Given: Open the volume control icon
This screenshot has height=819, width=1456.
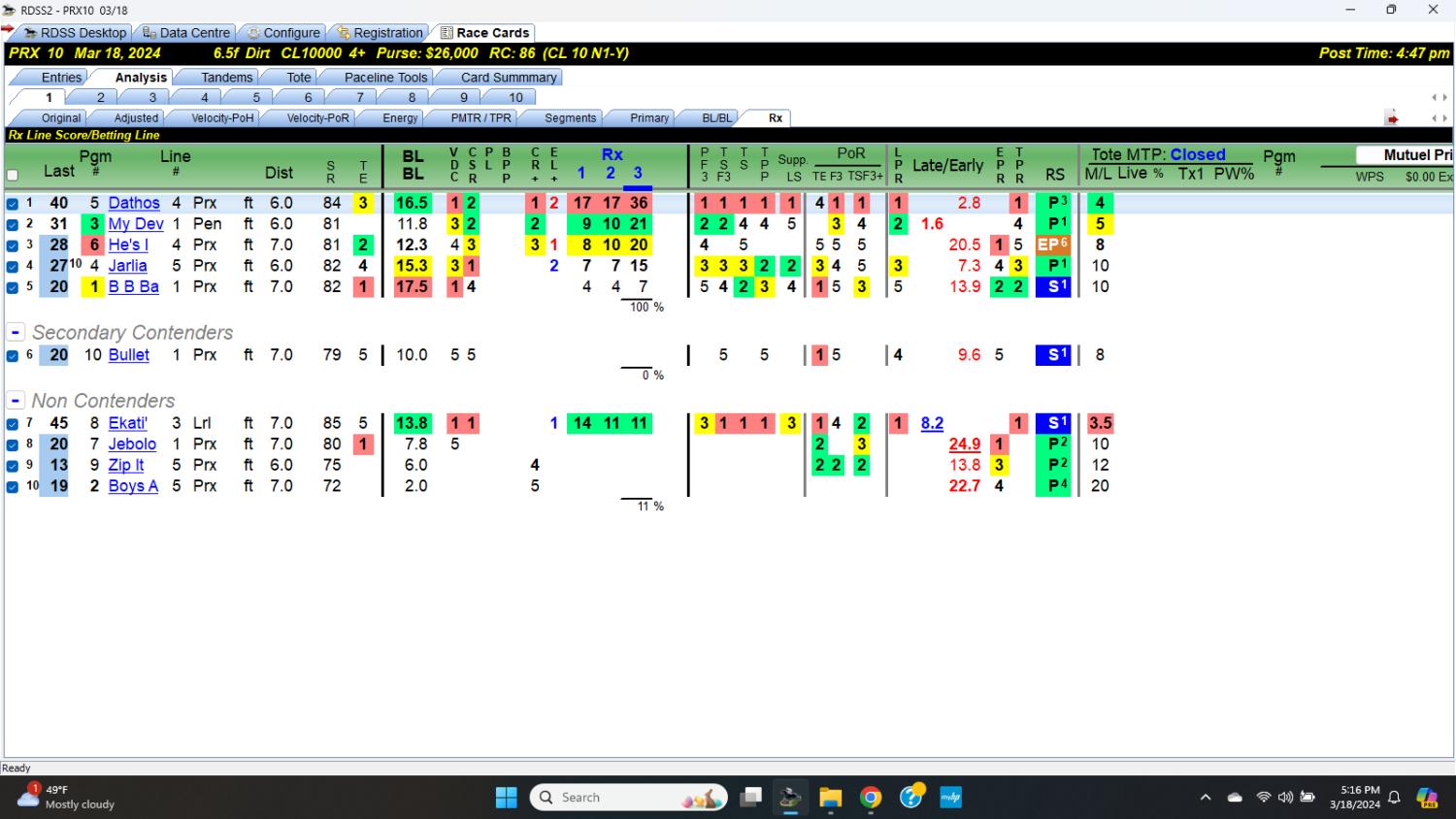Looking at the screenshot, I should coord(1285,798).
